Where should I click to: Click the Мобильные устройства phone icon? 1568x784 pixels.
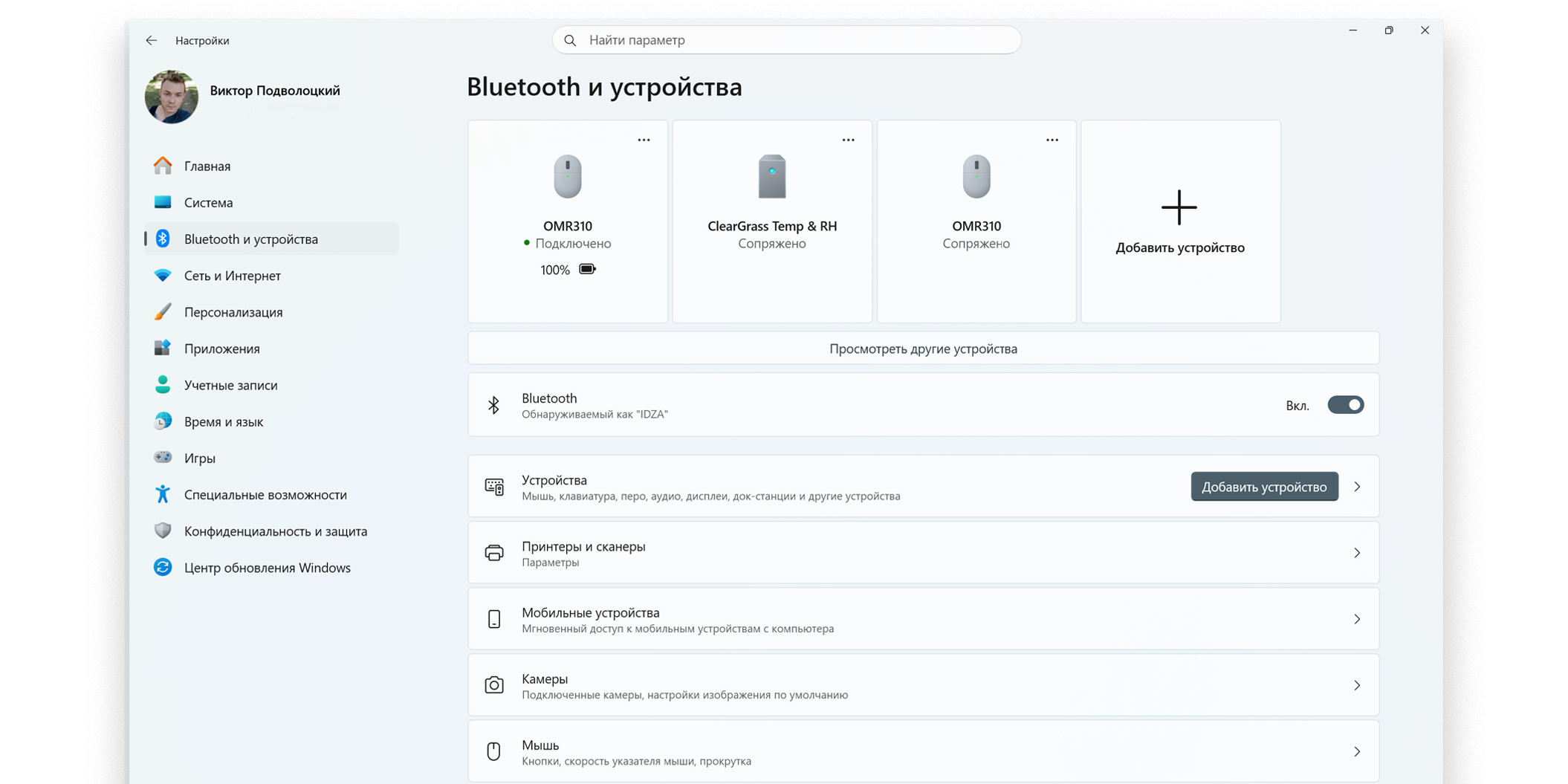tap(494, 619)
